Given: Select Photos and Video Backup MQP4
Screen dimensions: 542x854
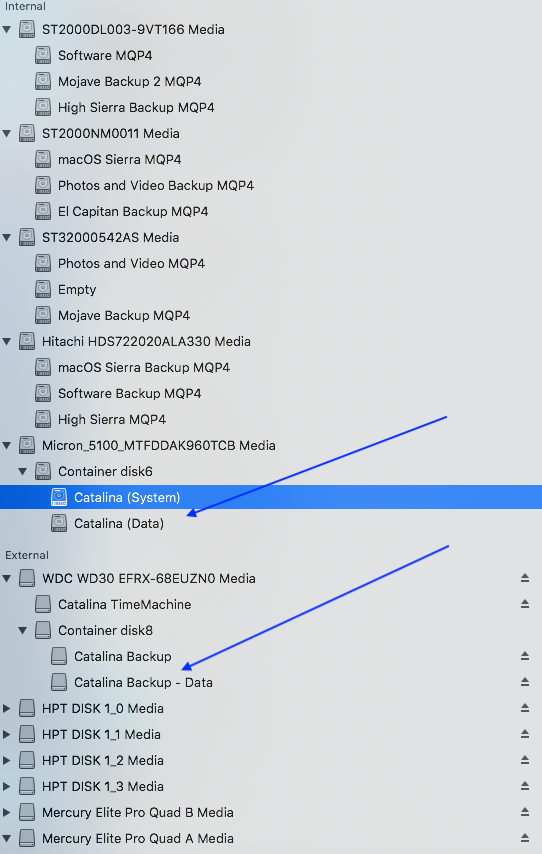Looking at the screenshot, I should [156, 185].
